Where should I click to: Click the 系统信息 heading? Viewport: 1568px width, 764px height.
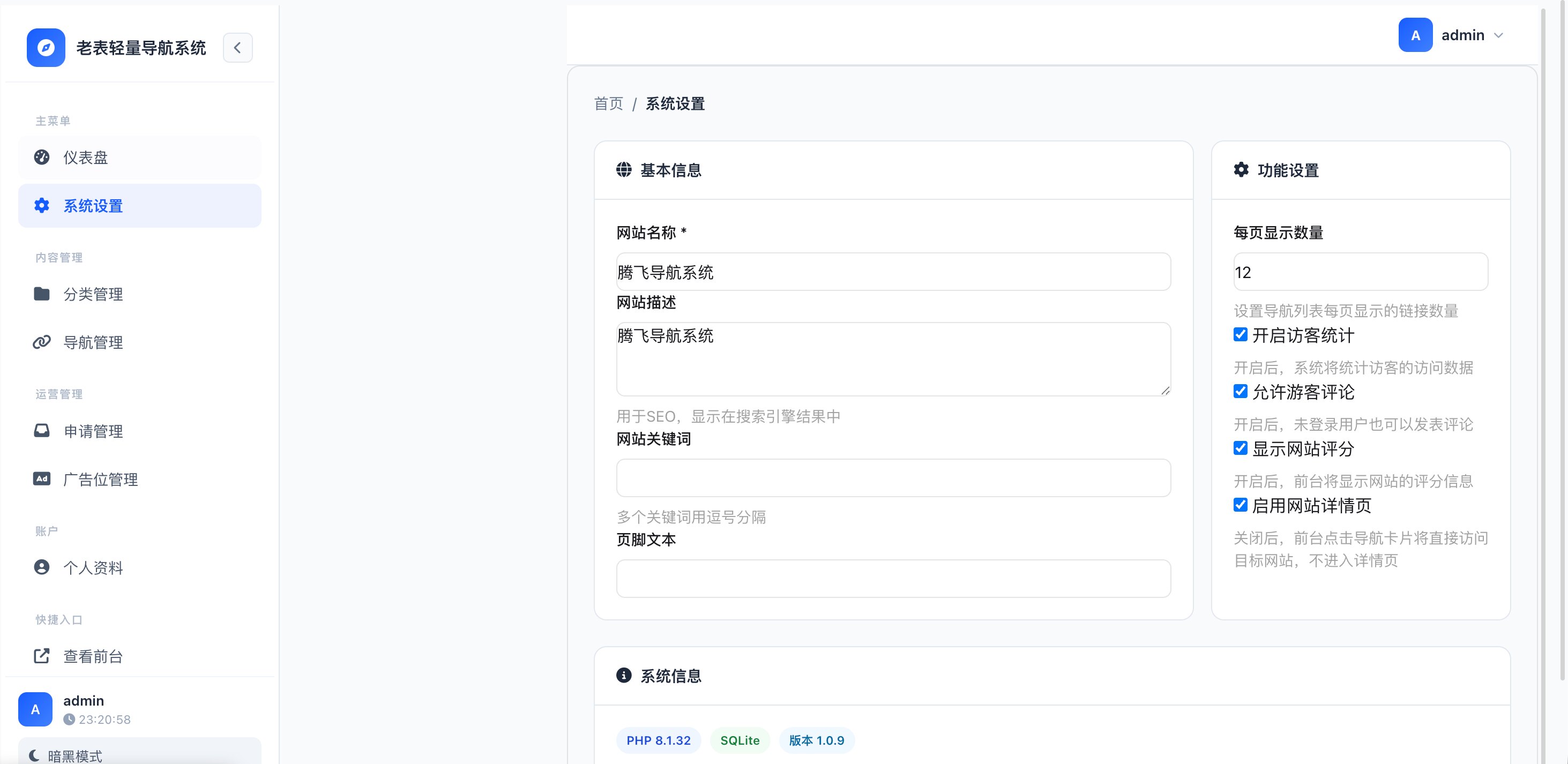671,676
